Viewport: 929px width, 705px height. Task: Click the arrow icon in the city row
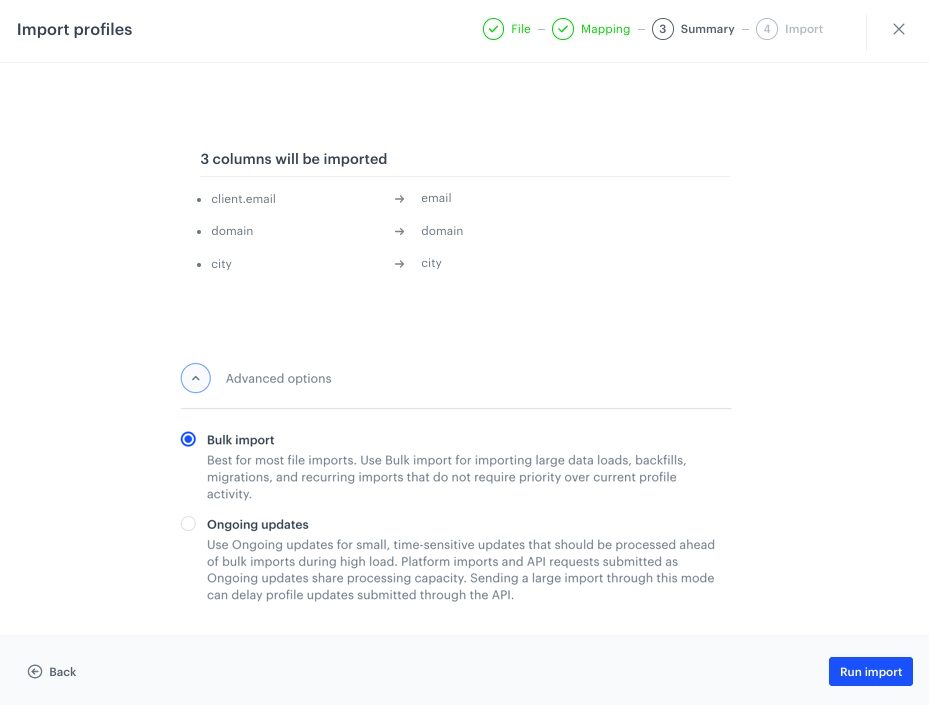pos(399,264)
